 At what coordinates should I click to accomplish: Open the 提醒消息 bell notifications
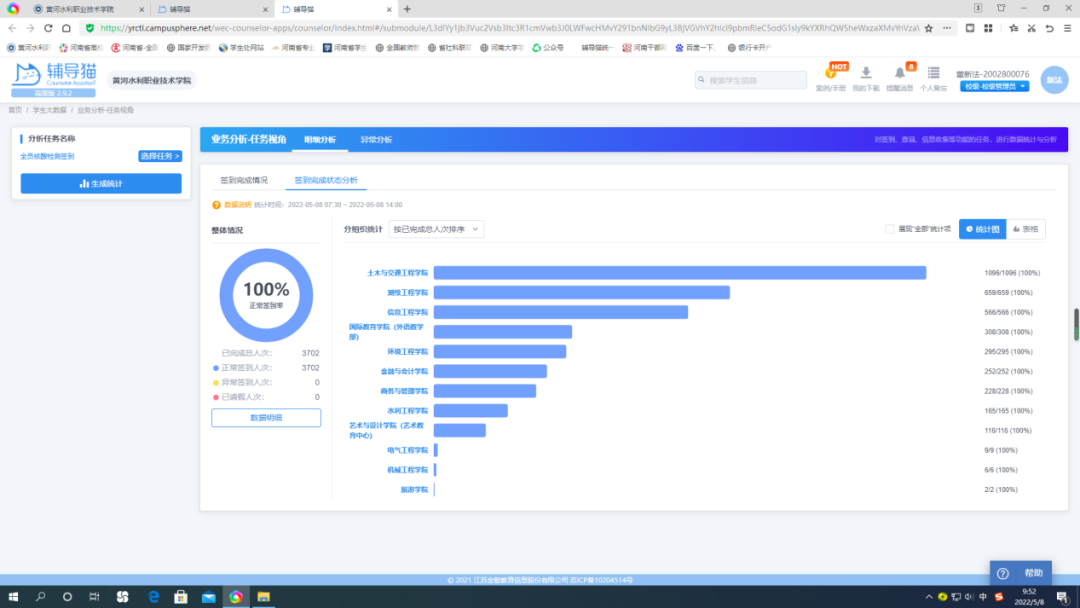pyautogui.click(x=899, y=74)
